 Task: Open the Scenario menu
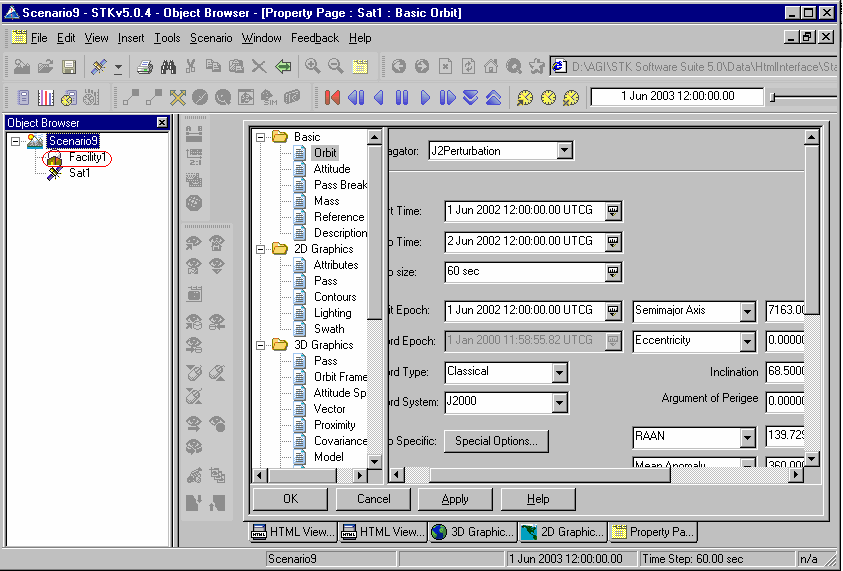click(x=211, y=38)
